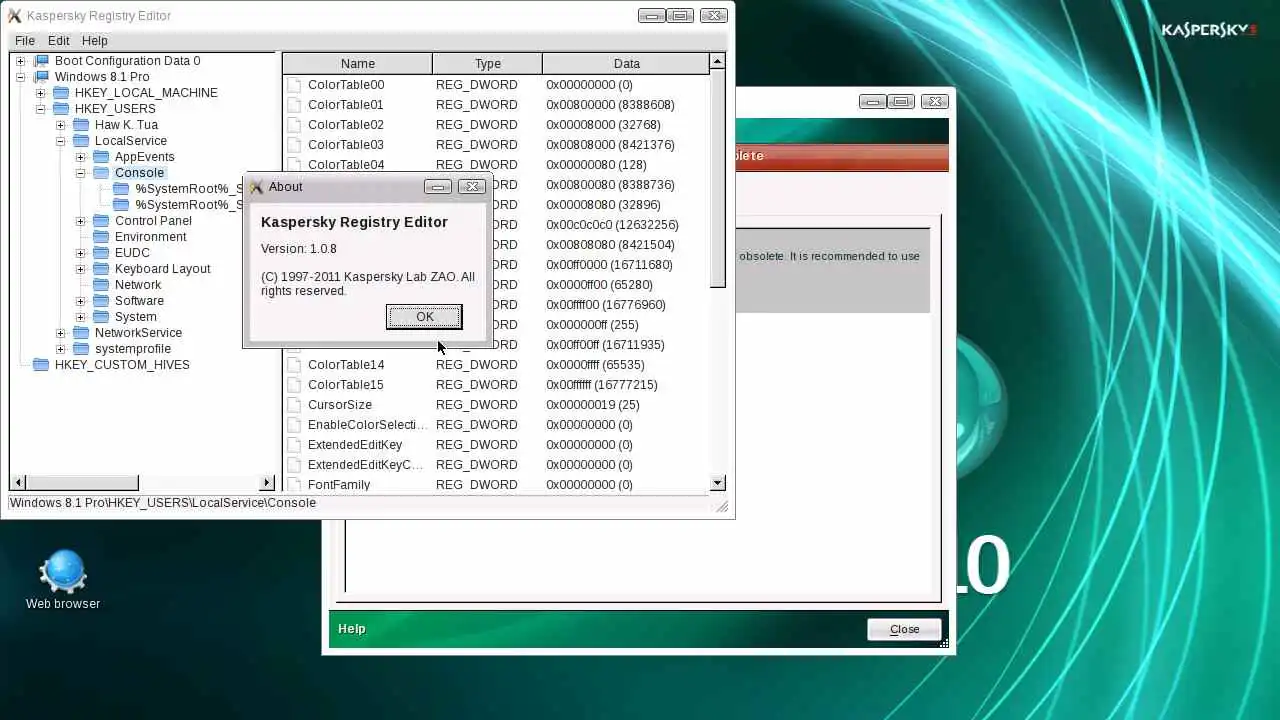Screen dimensions: 1280x720
Task: Click OK in the About dialog
Action: pyautogui.click(x=424, y=317)
